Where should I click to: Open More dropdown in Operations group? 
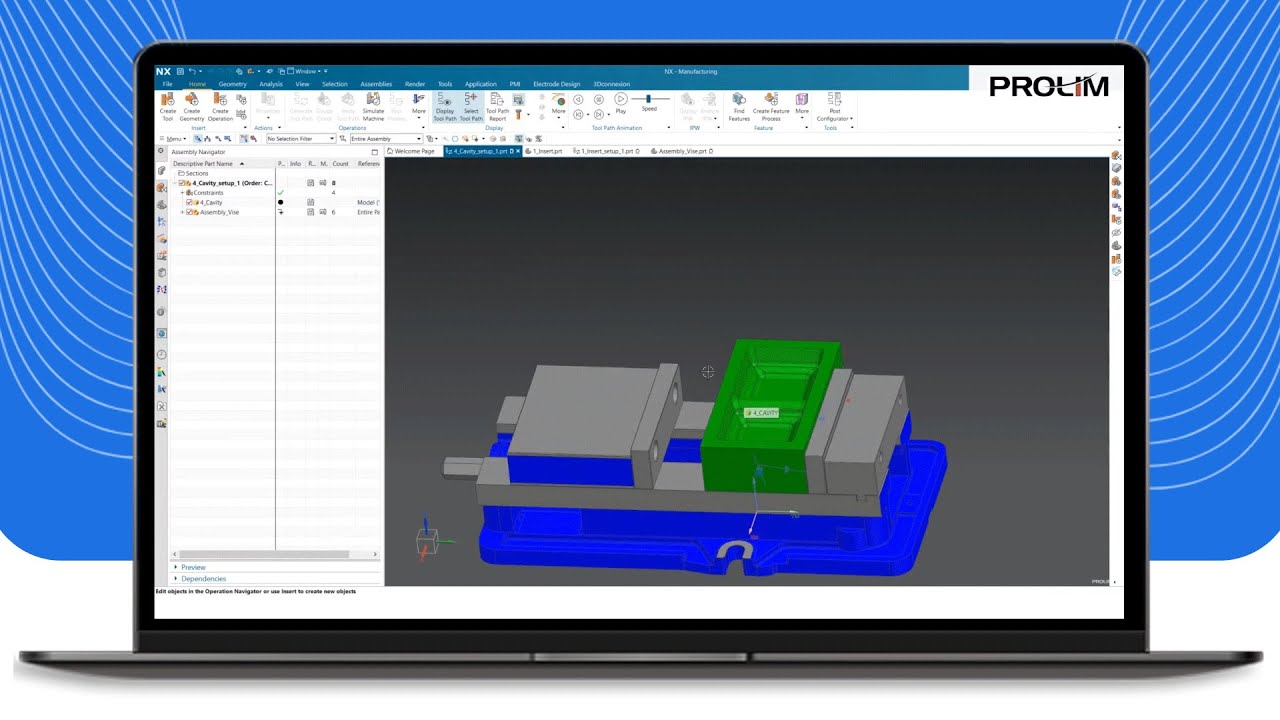(x=419, y=104)
